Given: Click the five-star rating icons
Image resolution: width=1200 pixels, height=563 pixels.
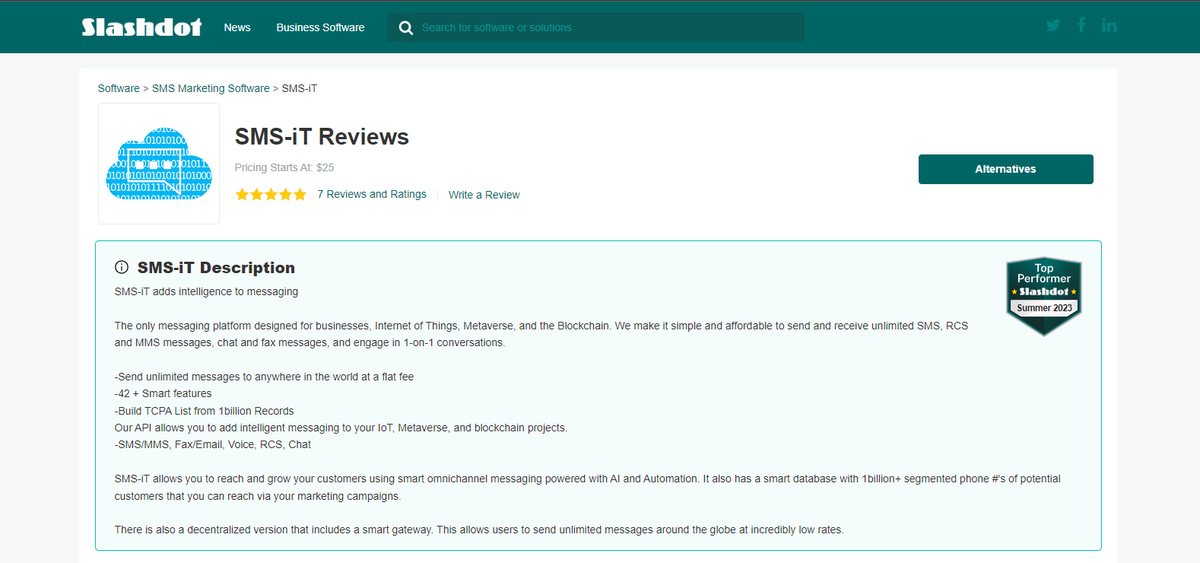Looking at the screenshot, I should 271,195.
